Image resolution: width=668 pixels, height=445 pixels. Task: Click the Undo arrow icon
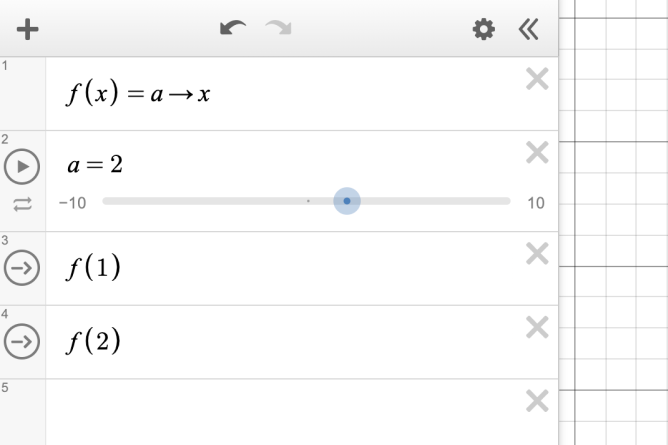point(233,29)
